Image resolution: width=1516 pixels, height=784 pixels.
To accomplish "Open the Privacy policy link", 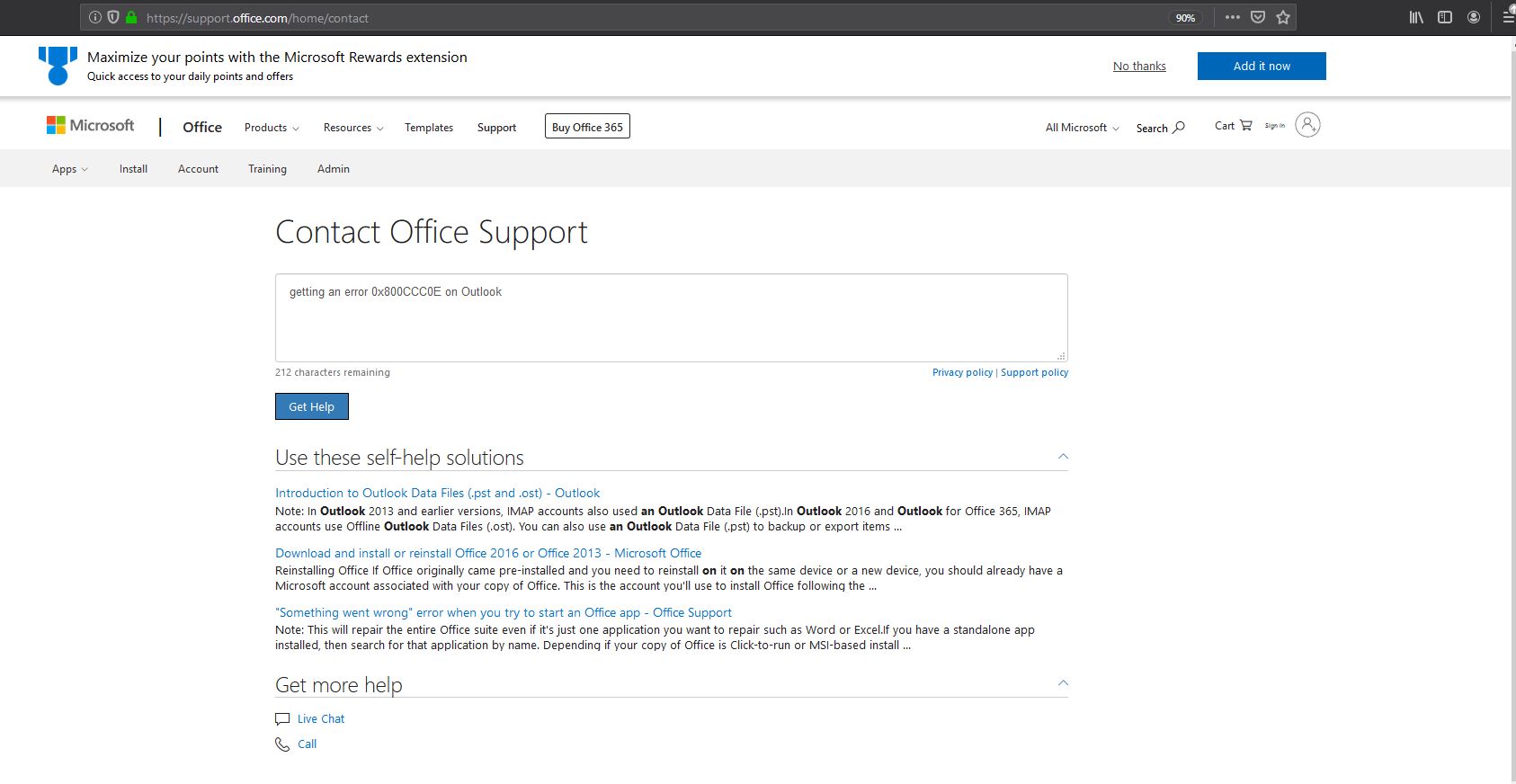I will [x=962, y=372].
